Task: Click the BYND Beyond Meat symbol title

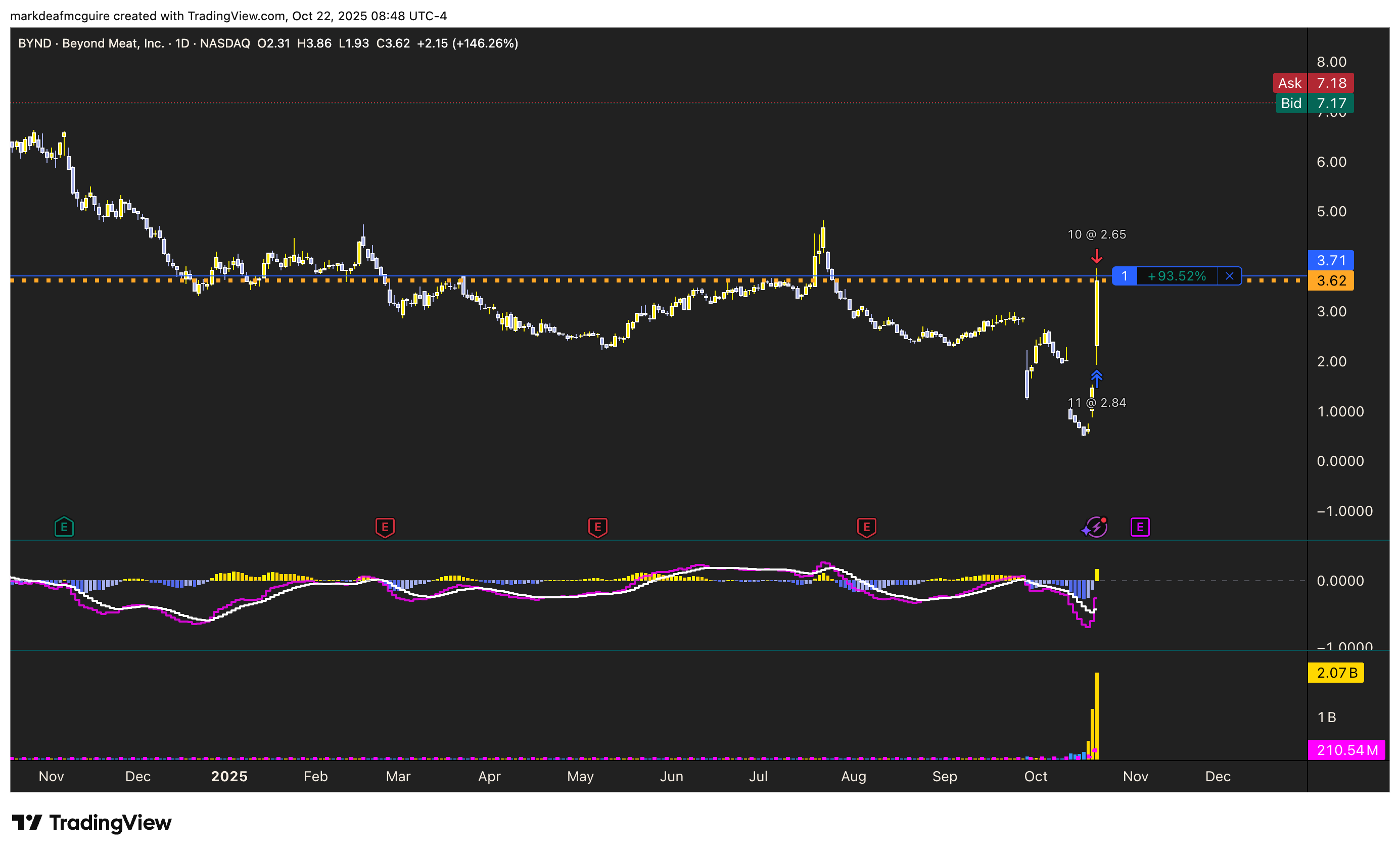Action: point(91,43)
